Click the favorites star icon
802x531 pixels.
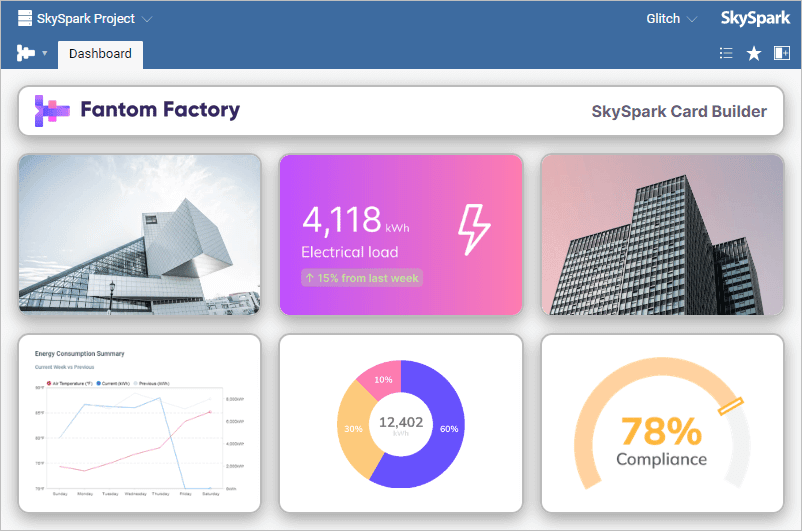(753, 53)
